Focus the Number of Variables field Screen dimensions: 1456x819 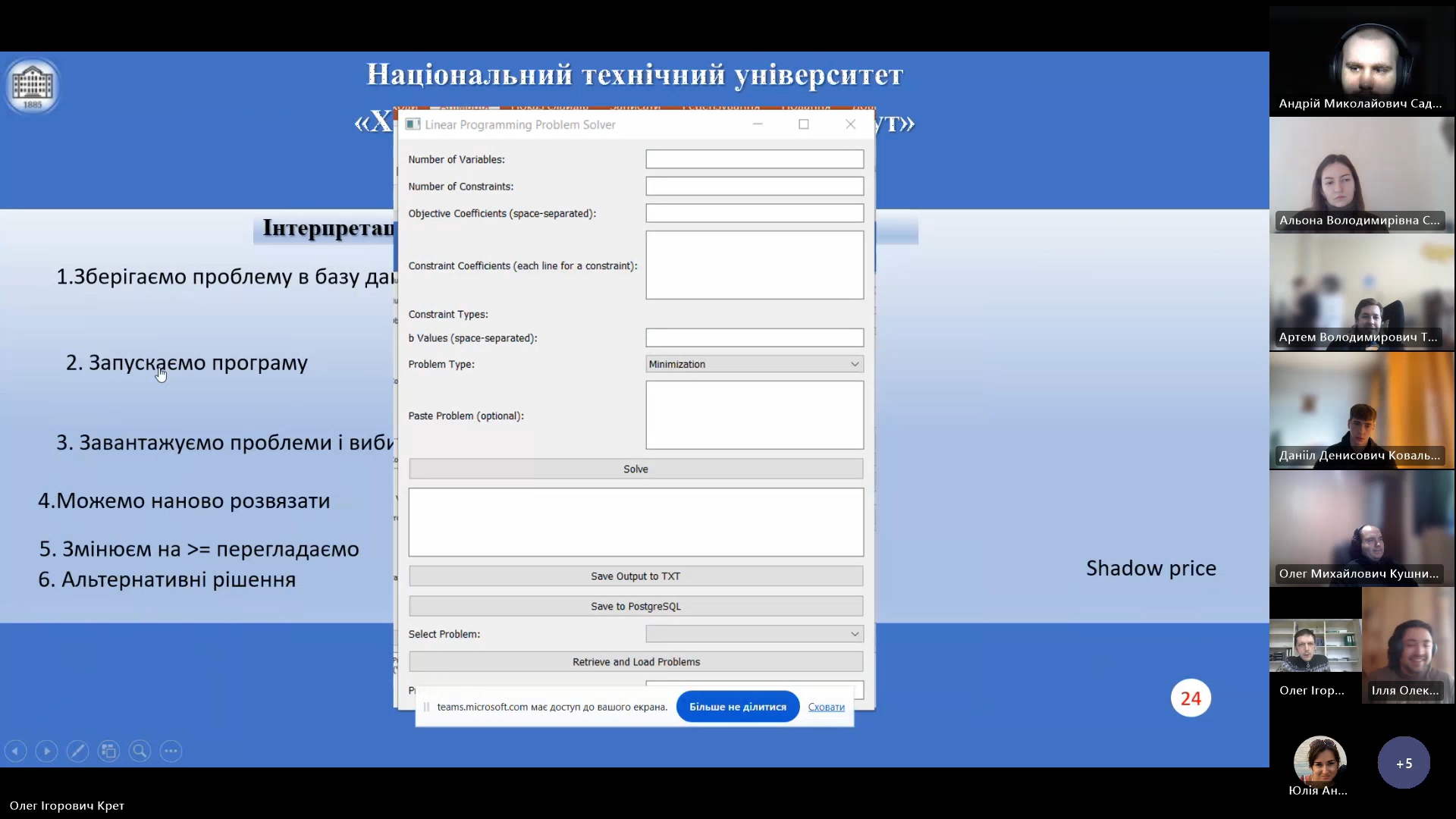coord(754,159)
